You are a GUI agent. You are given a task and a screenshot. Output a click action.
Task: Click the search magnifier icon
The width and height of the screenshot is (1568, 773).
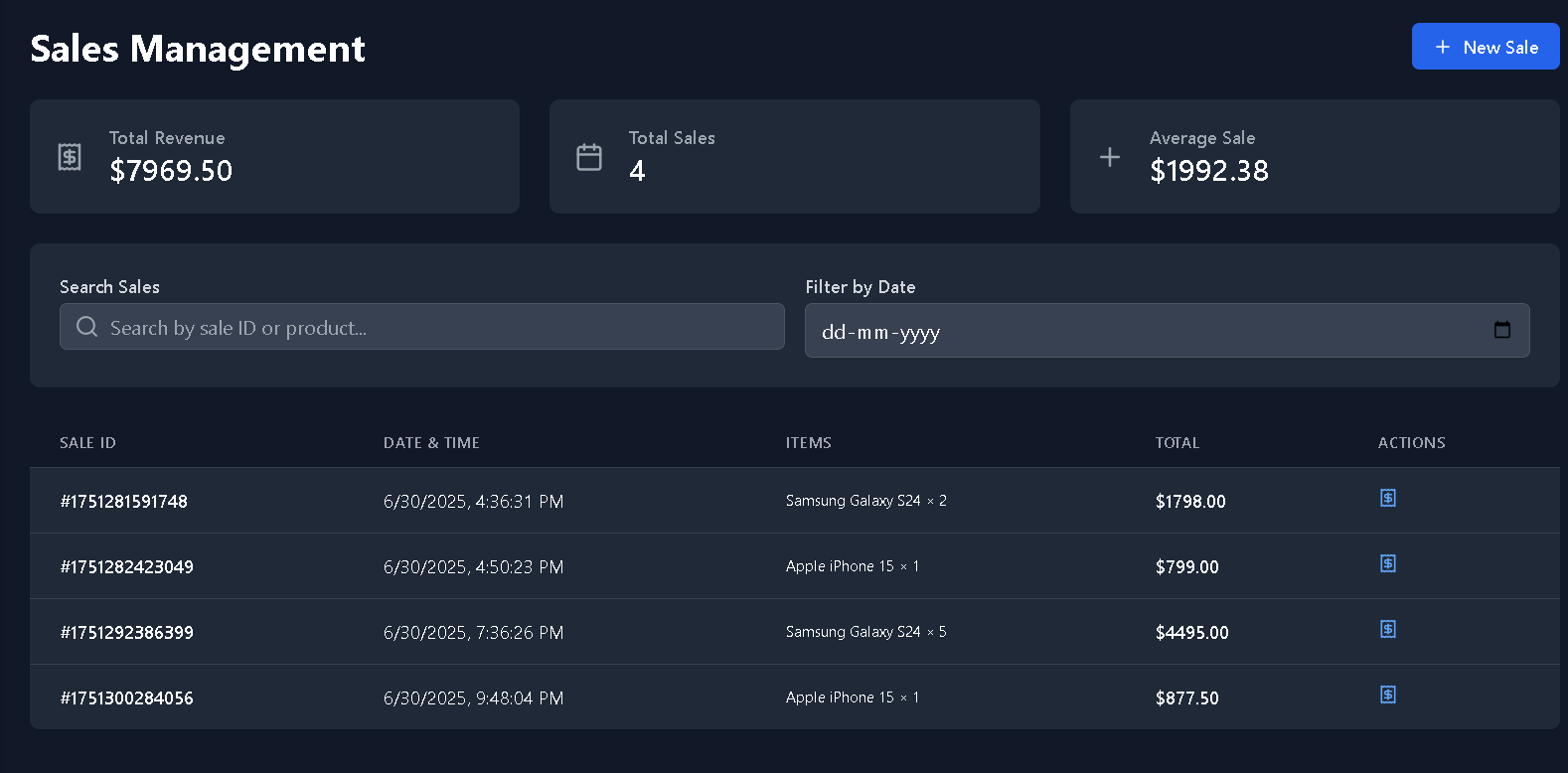[87, 327]
